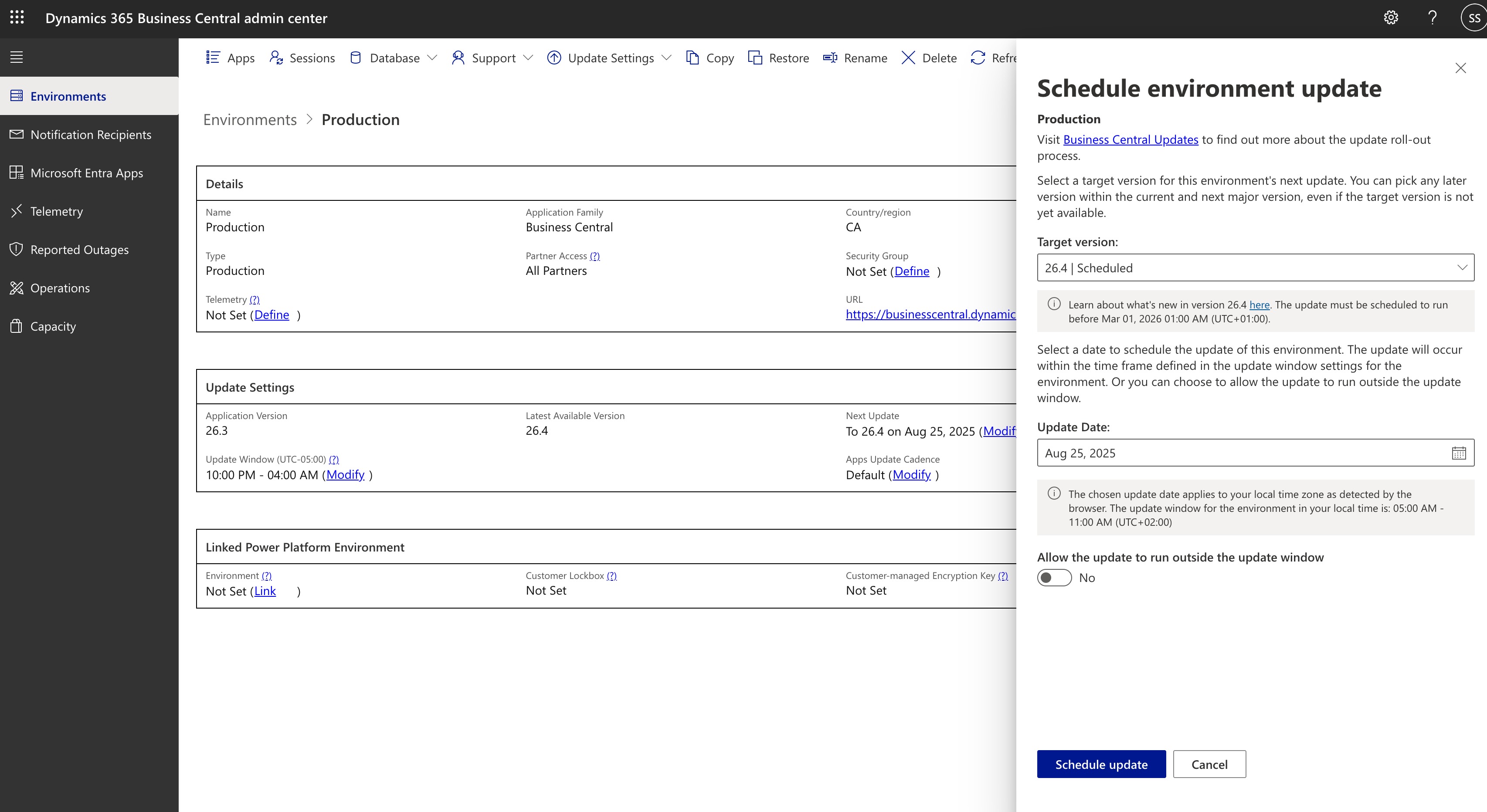Viewport: 1487px width, 812px height.
Task: Open the Support dropdown menu
Action: (528, 58)
